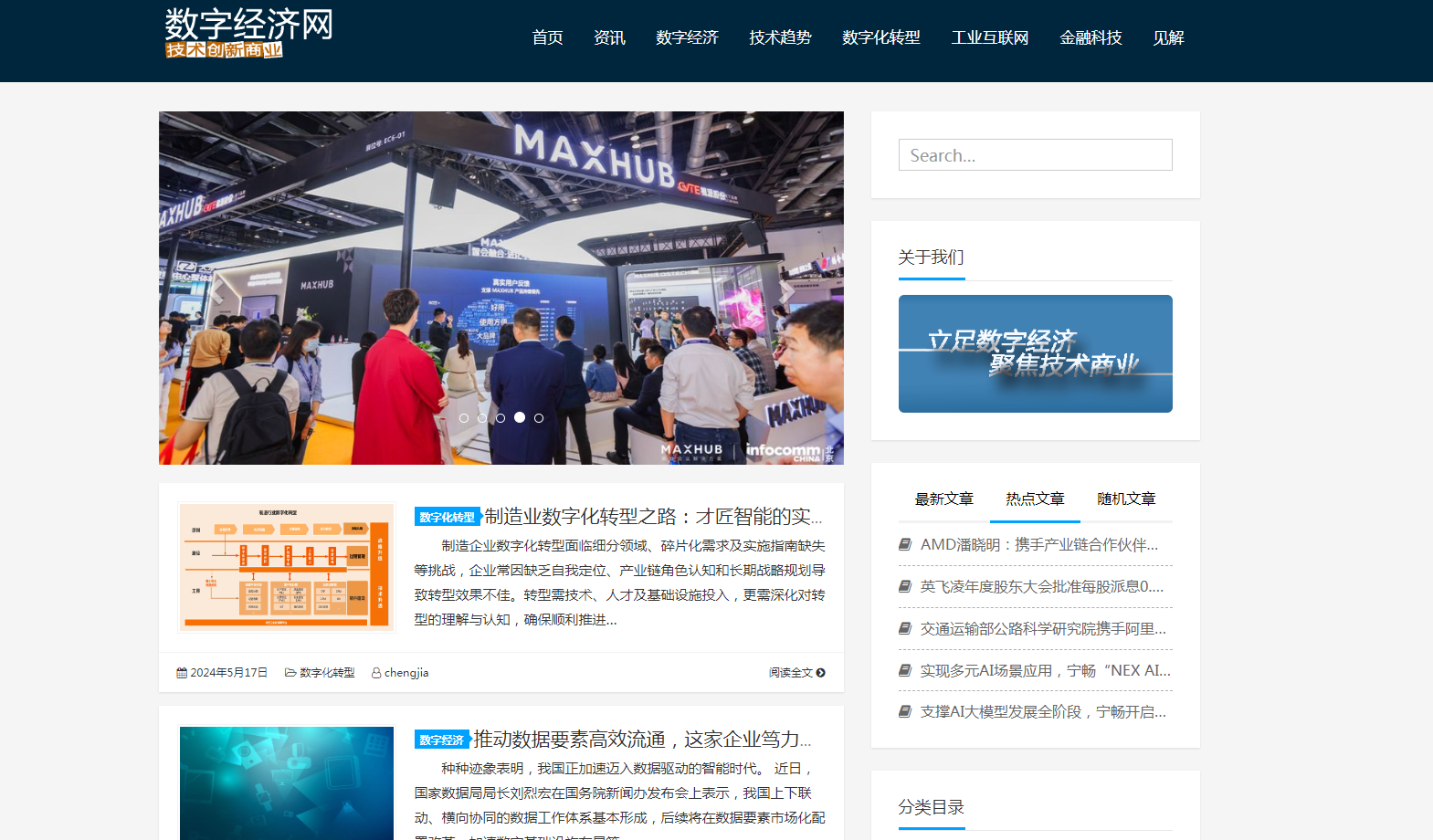Click the document icon beside 交通运输部公路科学研究院
This screenshot has height=840, width=1433.
point(905,629)
